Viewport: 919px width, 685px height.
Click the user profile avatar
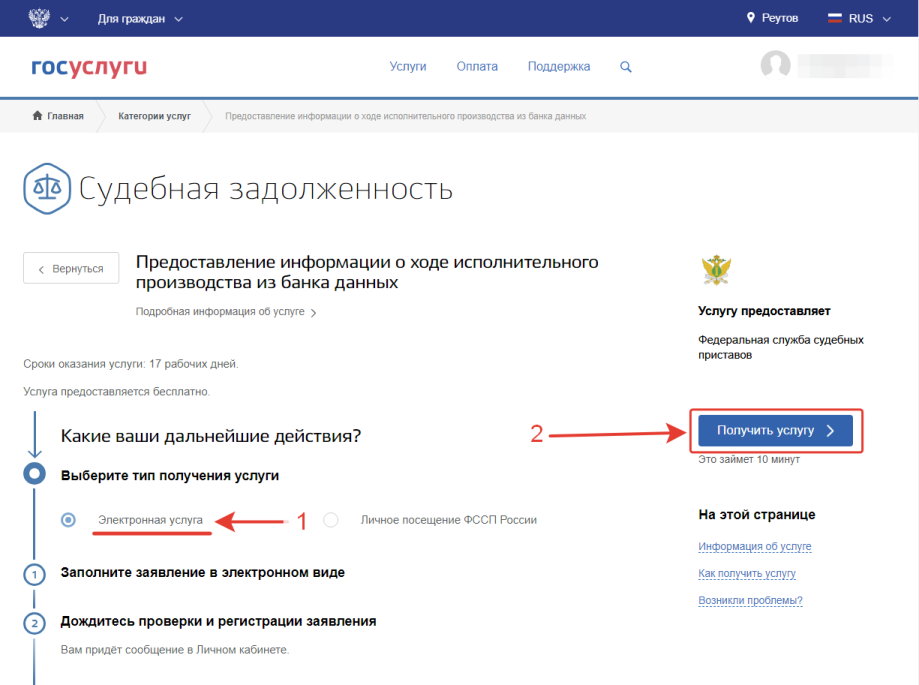tap(775, 66)
